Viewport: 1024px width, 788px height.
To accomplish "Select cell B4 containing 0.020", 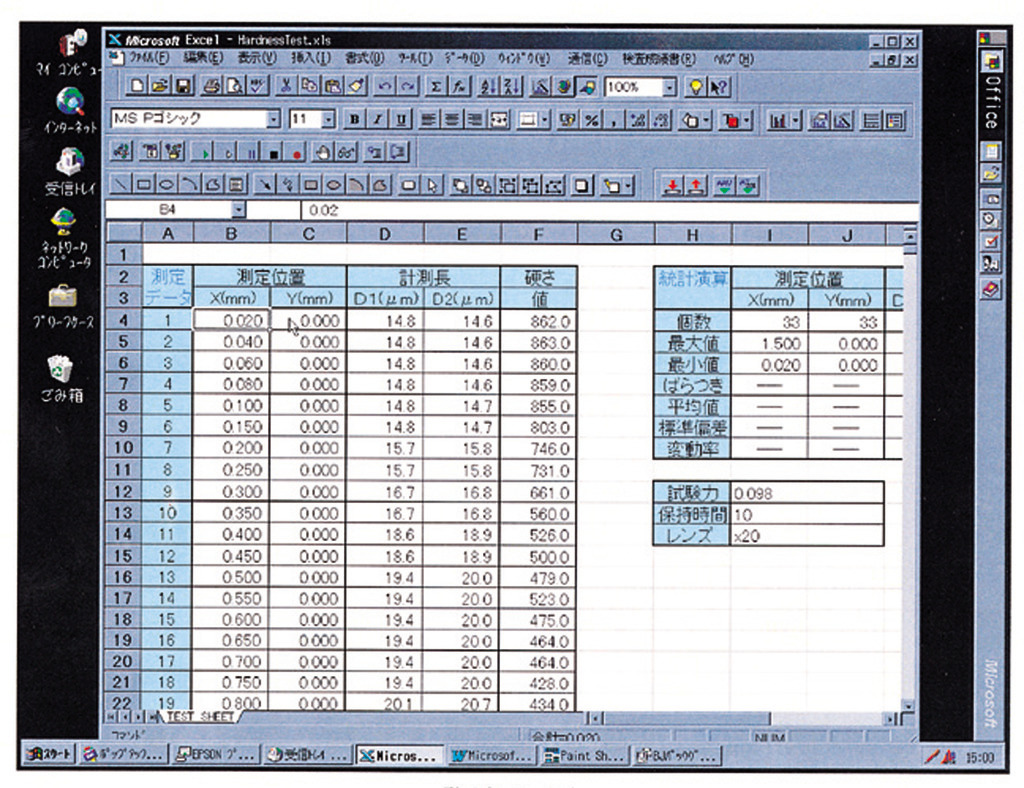I will pyautogui.click(x=231, y=320).
